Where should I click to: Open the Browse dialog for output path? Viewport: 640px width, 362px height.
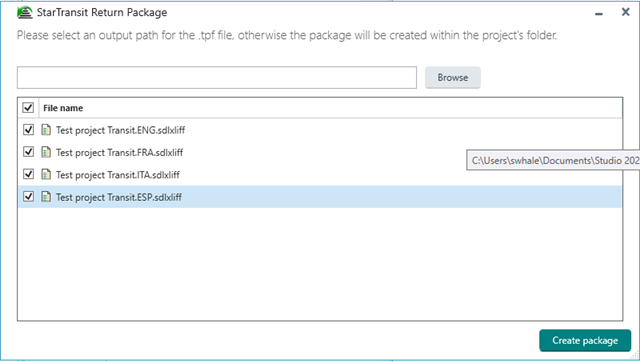tap(453, 78)
